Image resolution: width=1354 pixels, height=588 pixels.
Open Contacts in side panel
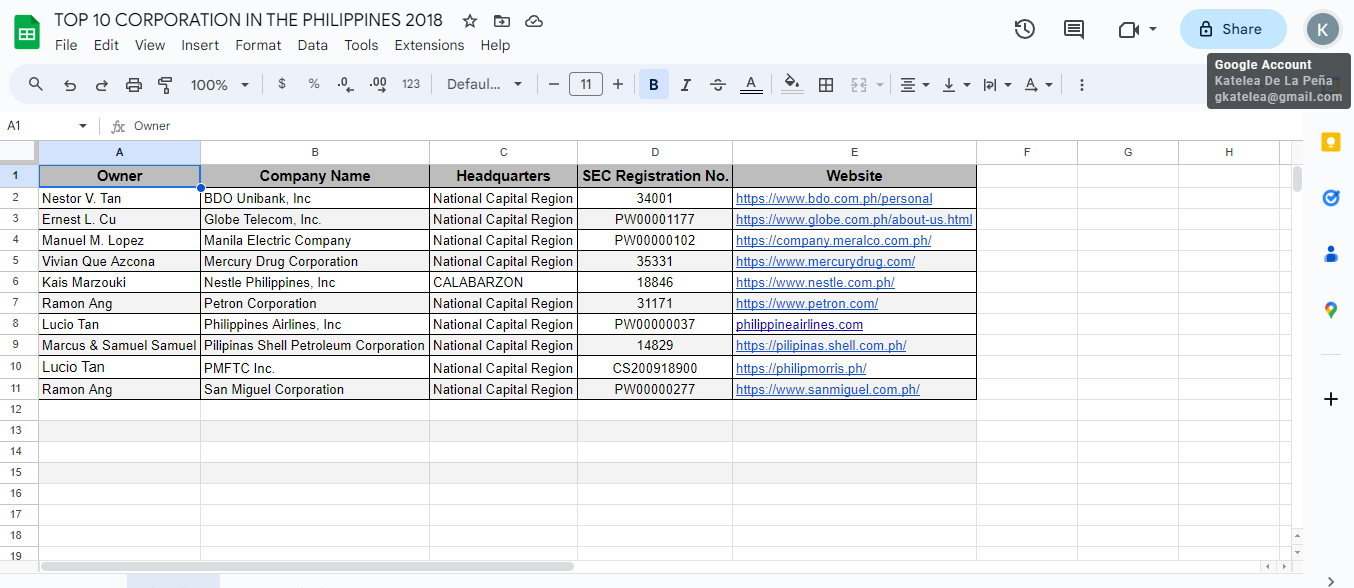point(1331,254)
